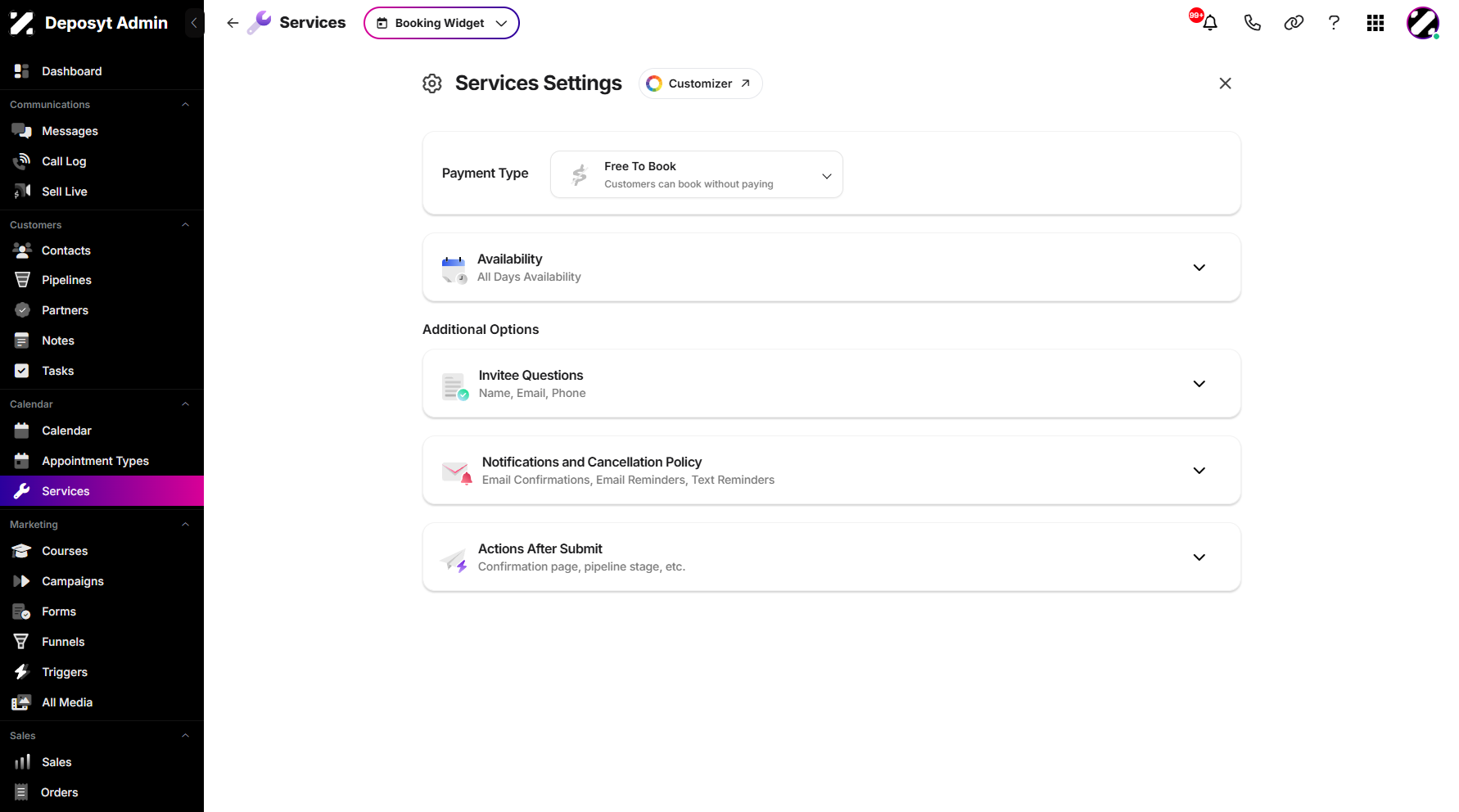Open Campaigns in sidebar

[x=102, y=581]
